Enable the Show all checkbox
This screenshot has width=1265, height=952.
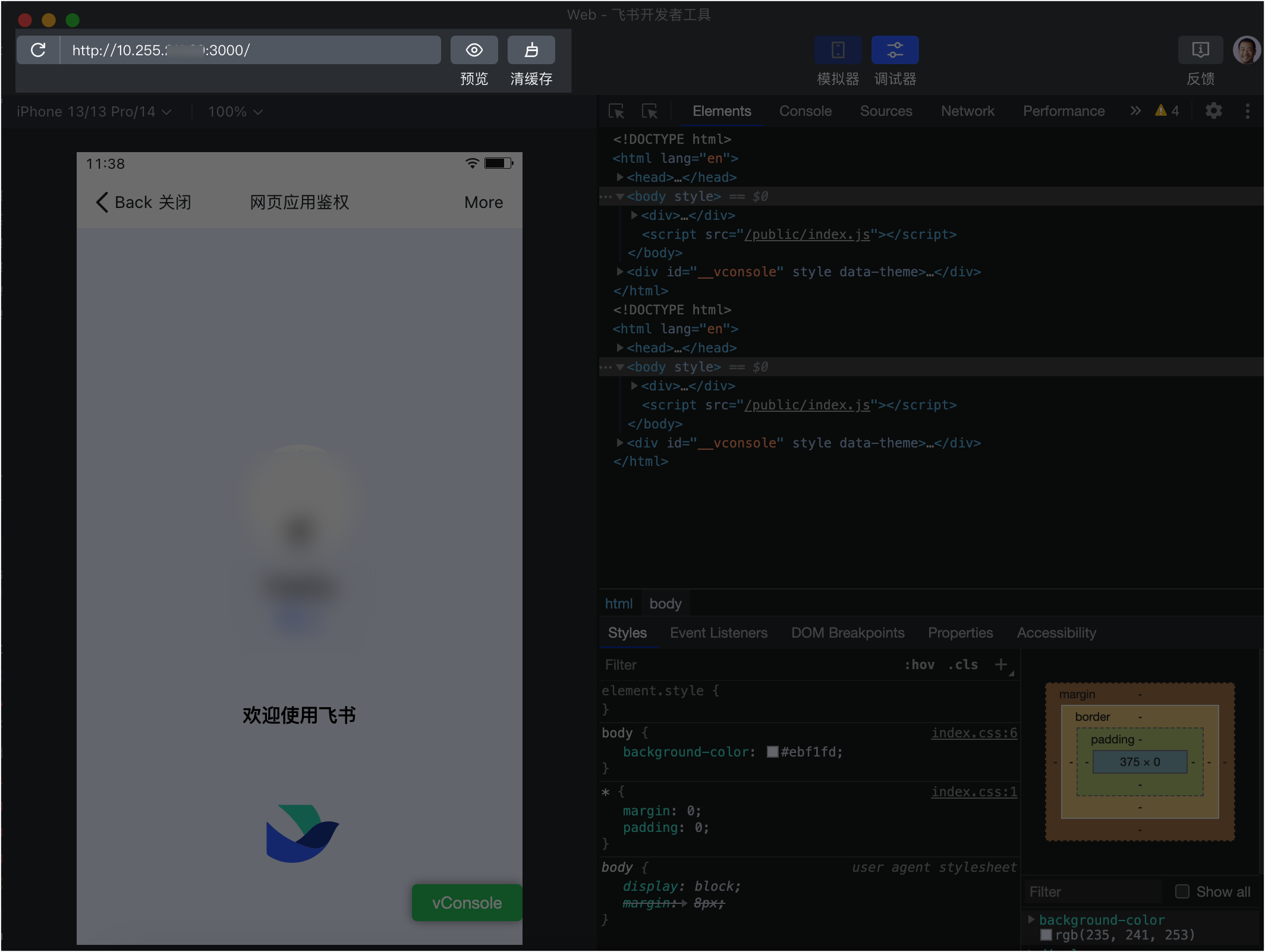pyautogui.click(x=1182, y=891)
